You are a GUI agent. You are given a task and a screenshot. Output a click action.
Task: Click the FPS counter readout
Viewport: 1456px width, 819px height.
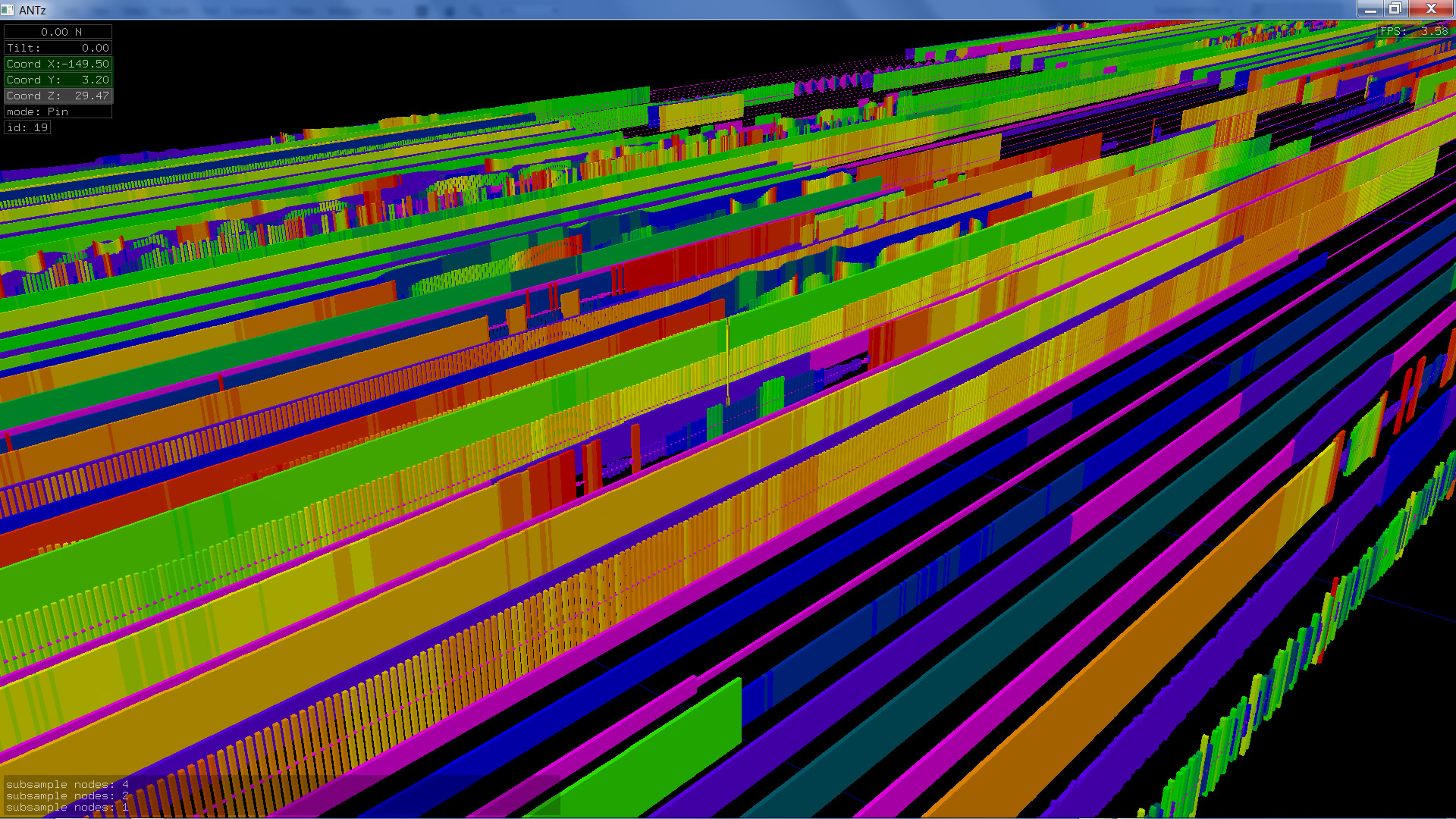tap(1414, 31)
